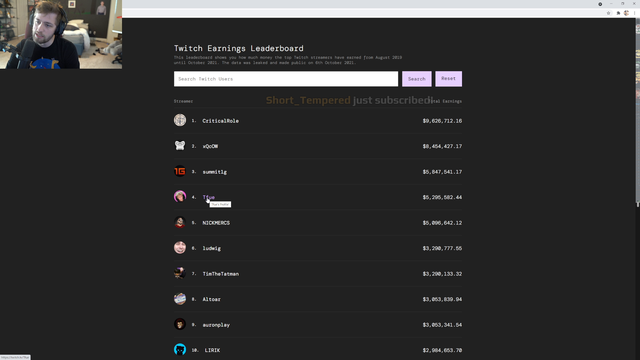Open Chrome profile avatar
The height and width of the screenshot is (360, 640).
627,13
